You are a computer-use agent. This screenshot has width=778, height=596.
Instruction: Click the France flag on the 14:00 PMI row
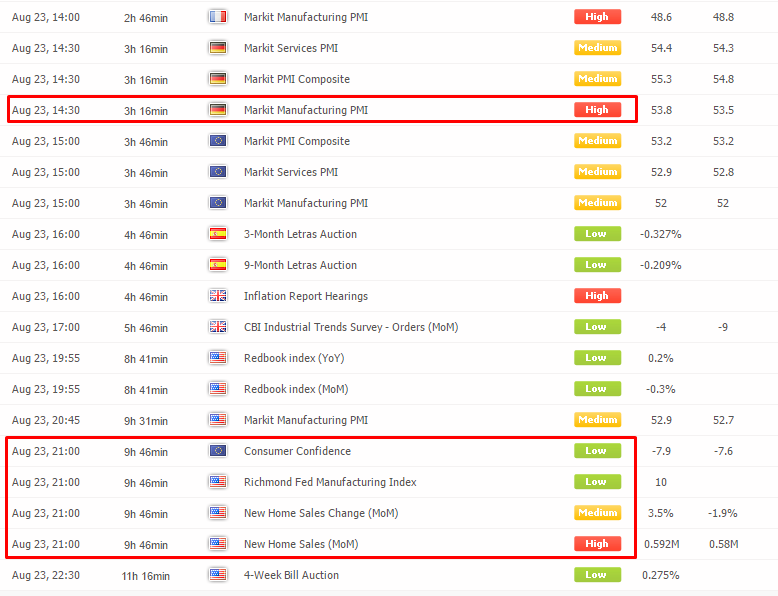[218, 17]
